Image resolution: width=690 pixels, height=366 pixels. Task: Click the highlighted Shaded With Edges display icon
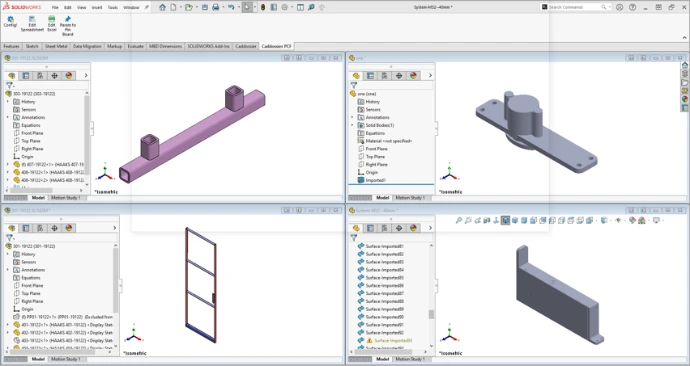pos(505,220)
